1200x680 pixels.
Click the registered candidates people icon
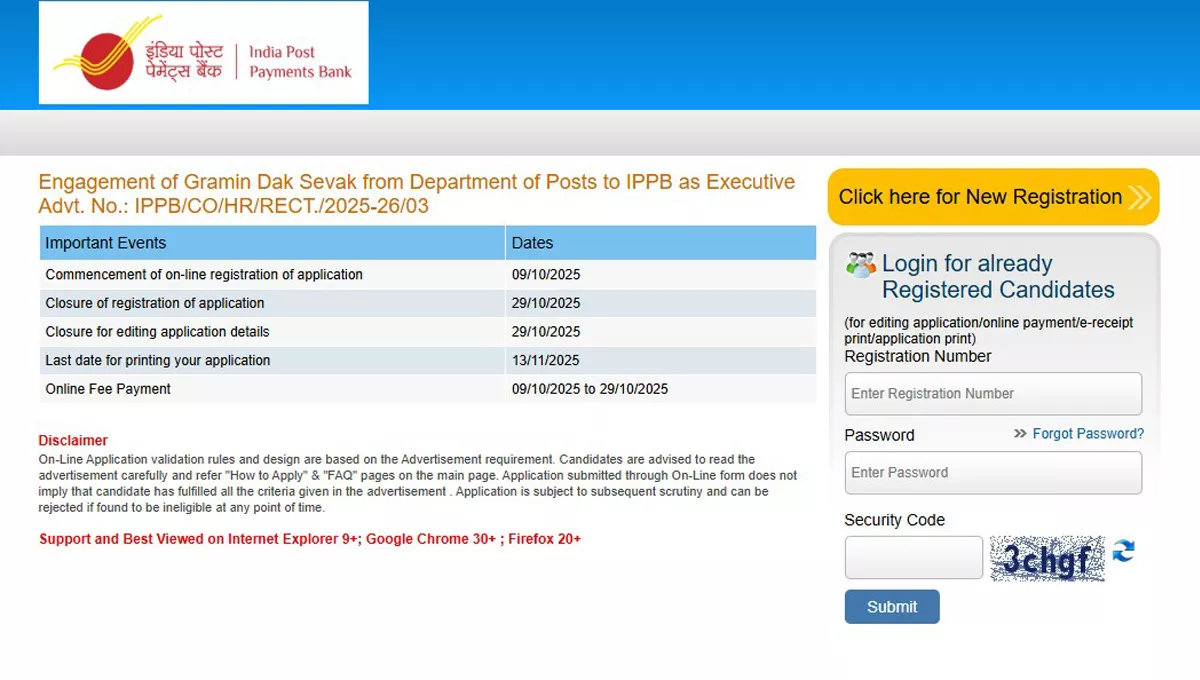(x=860, y=265)
